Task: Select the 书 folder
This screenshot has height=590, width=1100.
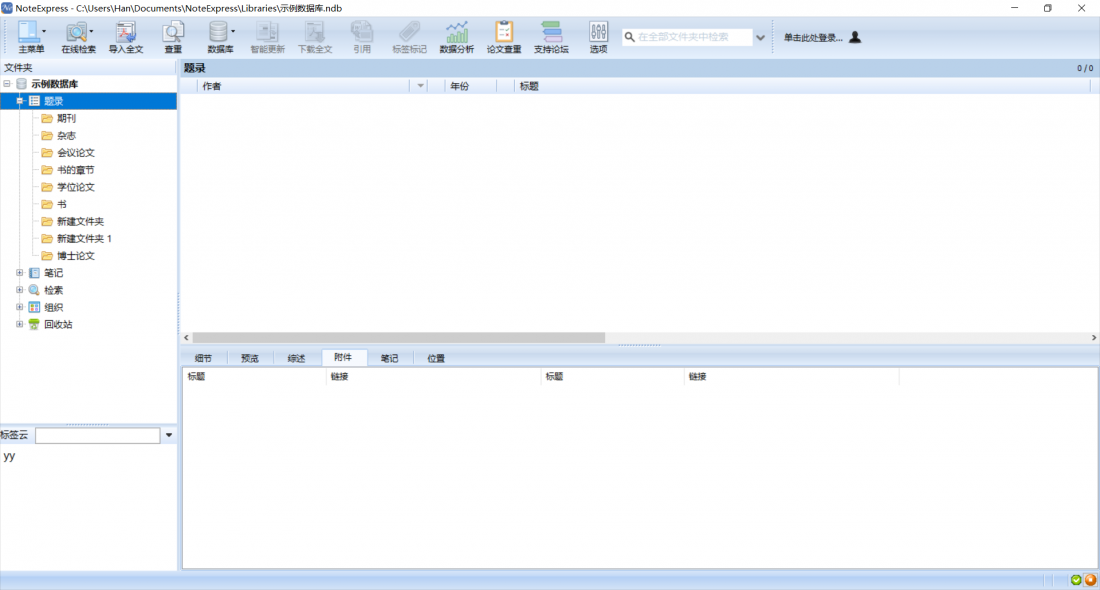Action: [x=62, y=204]
